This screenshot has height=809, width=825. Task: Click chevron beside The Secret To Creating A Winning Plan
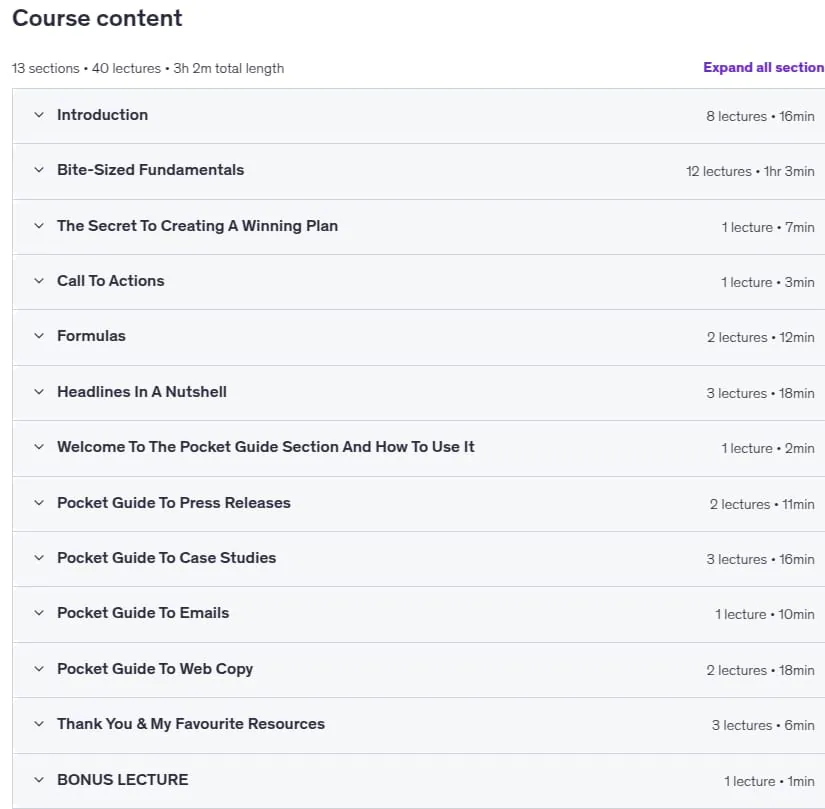39,226
